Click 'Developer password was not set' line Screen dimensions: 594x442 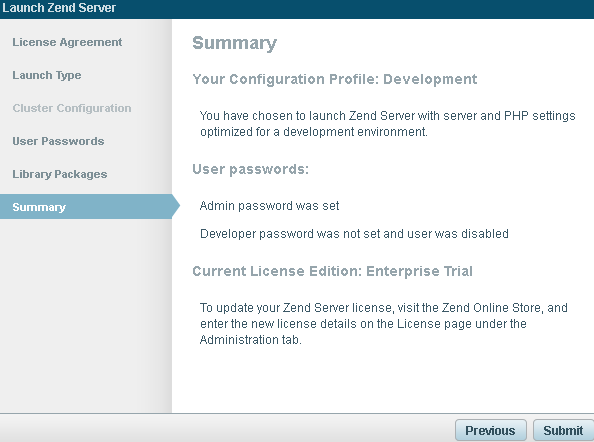pyautogui.click(x=354, y=234)
